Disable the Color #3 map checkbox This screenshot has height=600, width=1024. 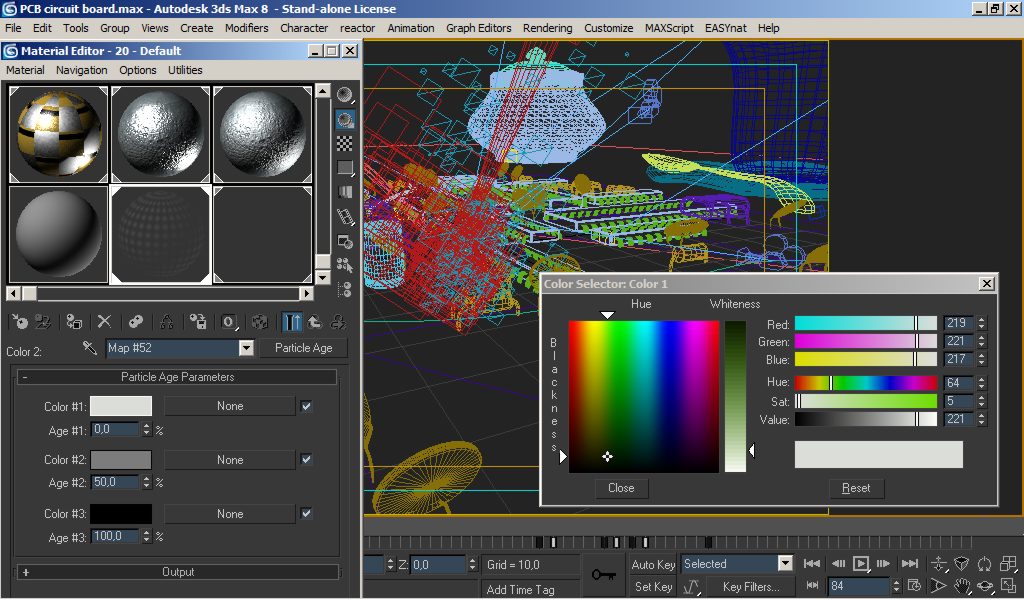click(306, 514)
